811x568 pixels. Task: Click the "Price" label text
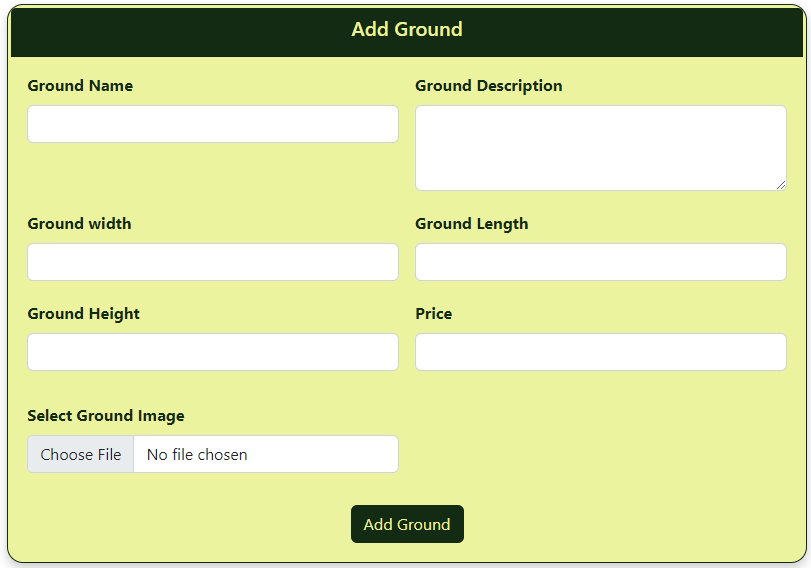[x=433, y=313]
